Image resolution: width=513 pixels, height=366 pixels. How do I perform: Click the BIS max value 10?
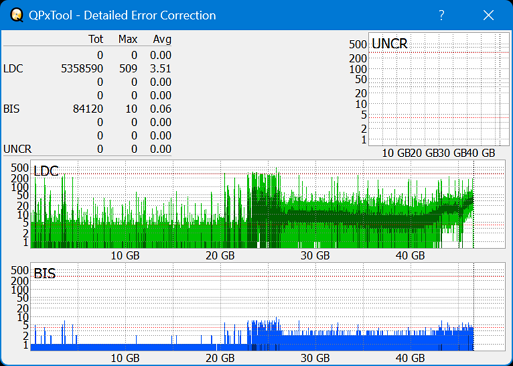(x=131, y=109)
